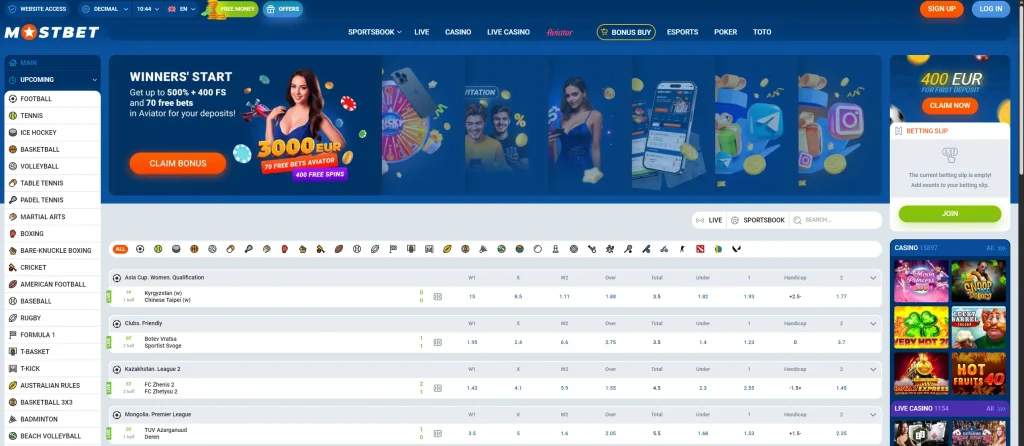Screen dimensions: 1024x446
Task: Open Website Access link
Action: [x=37, y=9]
